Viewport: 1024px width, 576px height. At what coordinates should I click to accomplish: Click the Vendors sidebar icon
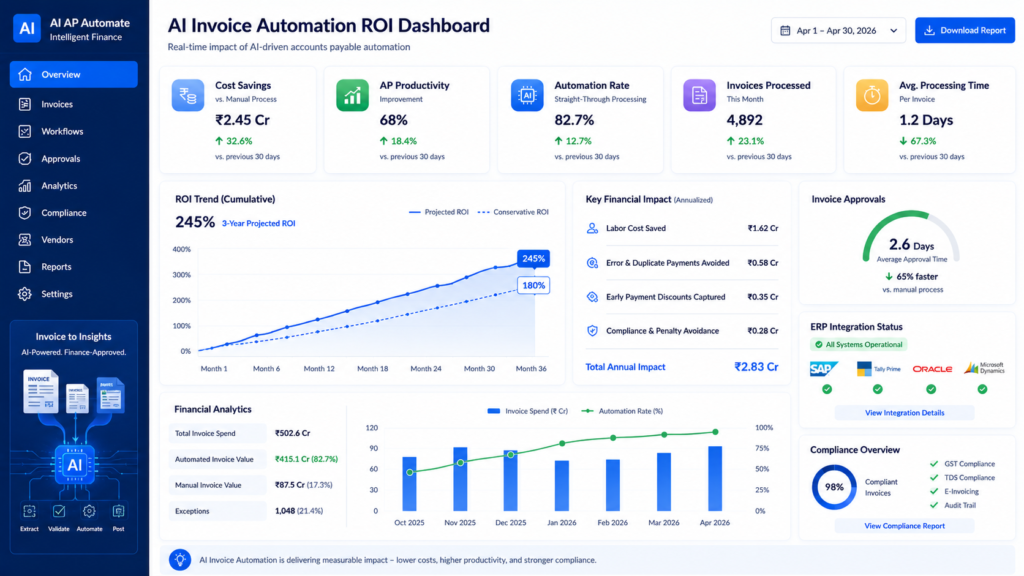25,240
